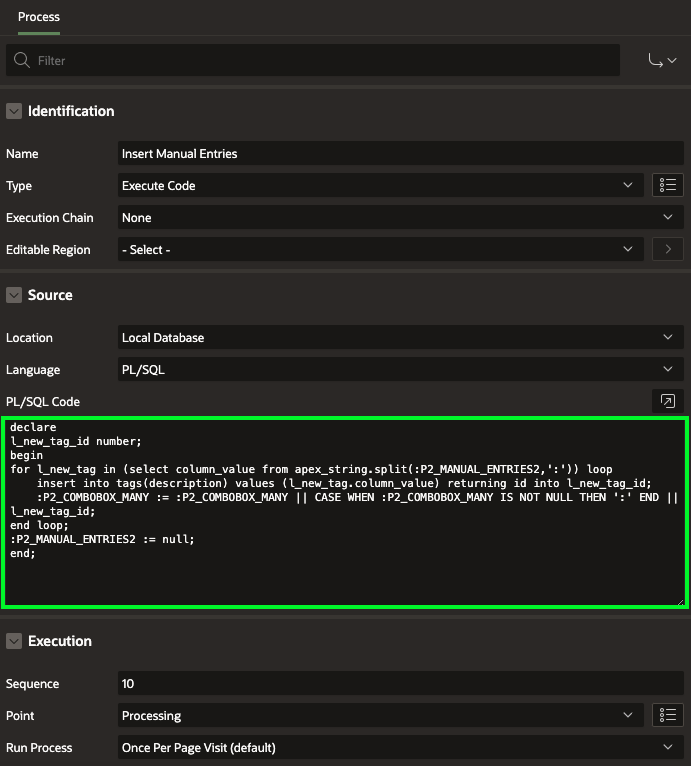Collapse the Identification section
This screenshot has width=691, height=766.
pyautogui.click(x=14, y=111)
